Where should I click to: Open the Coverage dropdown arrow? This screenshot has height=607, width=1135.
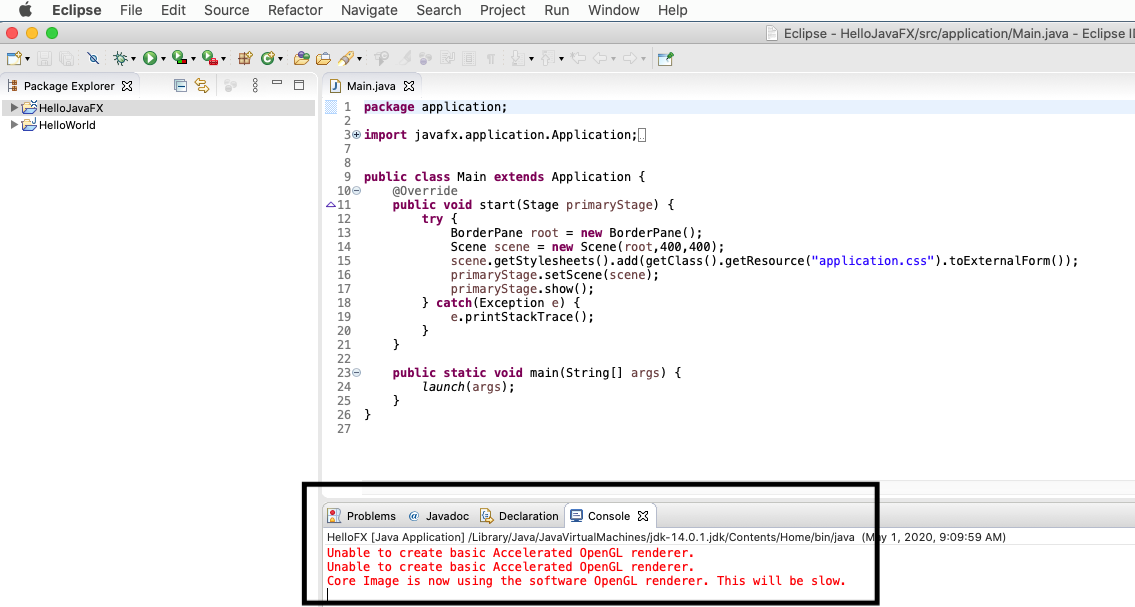[x=193, y=59]
